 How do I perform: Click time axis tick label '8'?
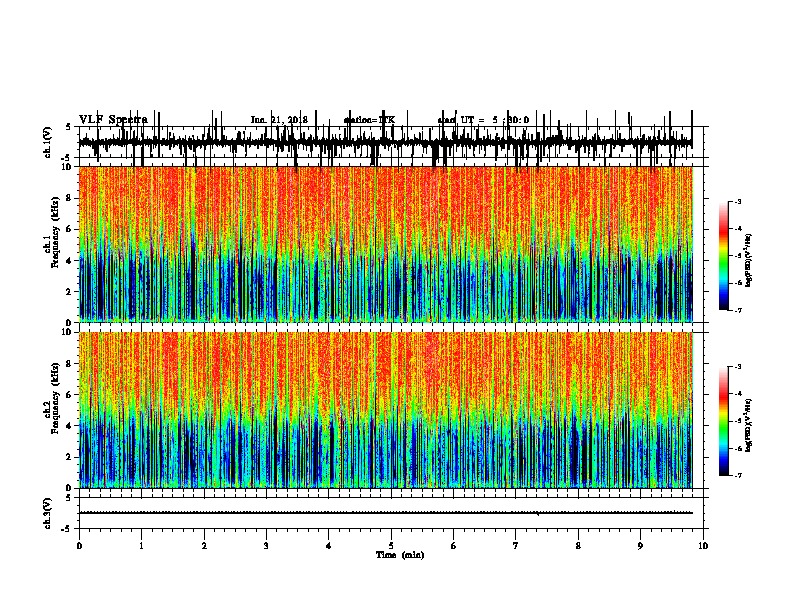(578, 546)
